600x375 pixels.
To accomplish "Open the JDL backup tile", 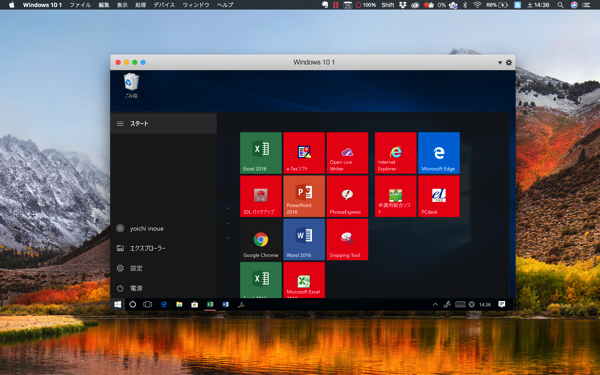I will pos(261,196).
